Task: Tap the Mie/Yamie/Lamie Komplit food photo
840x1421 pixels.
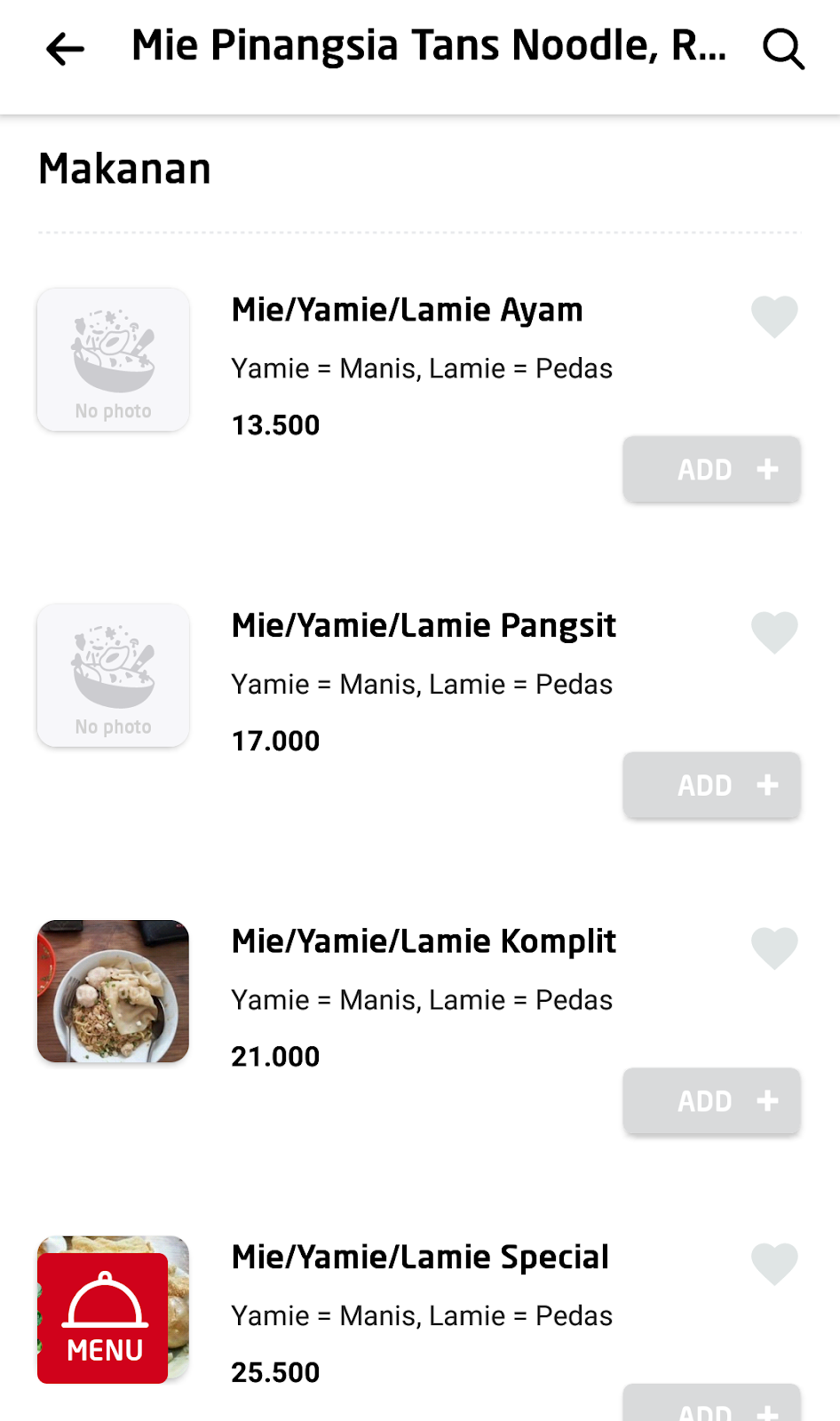Action: (x=113, y=991)
